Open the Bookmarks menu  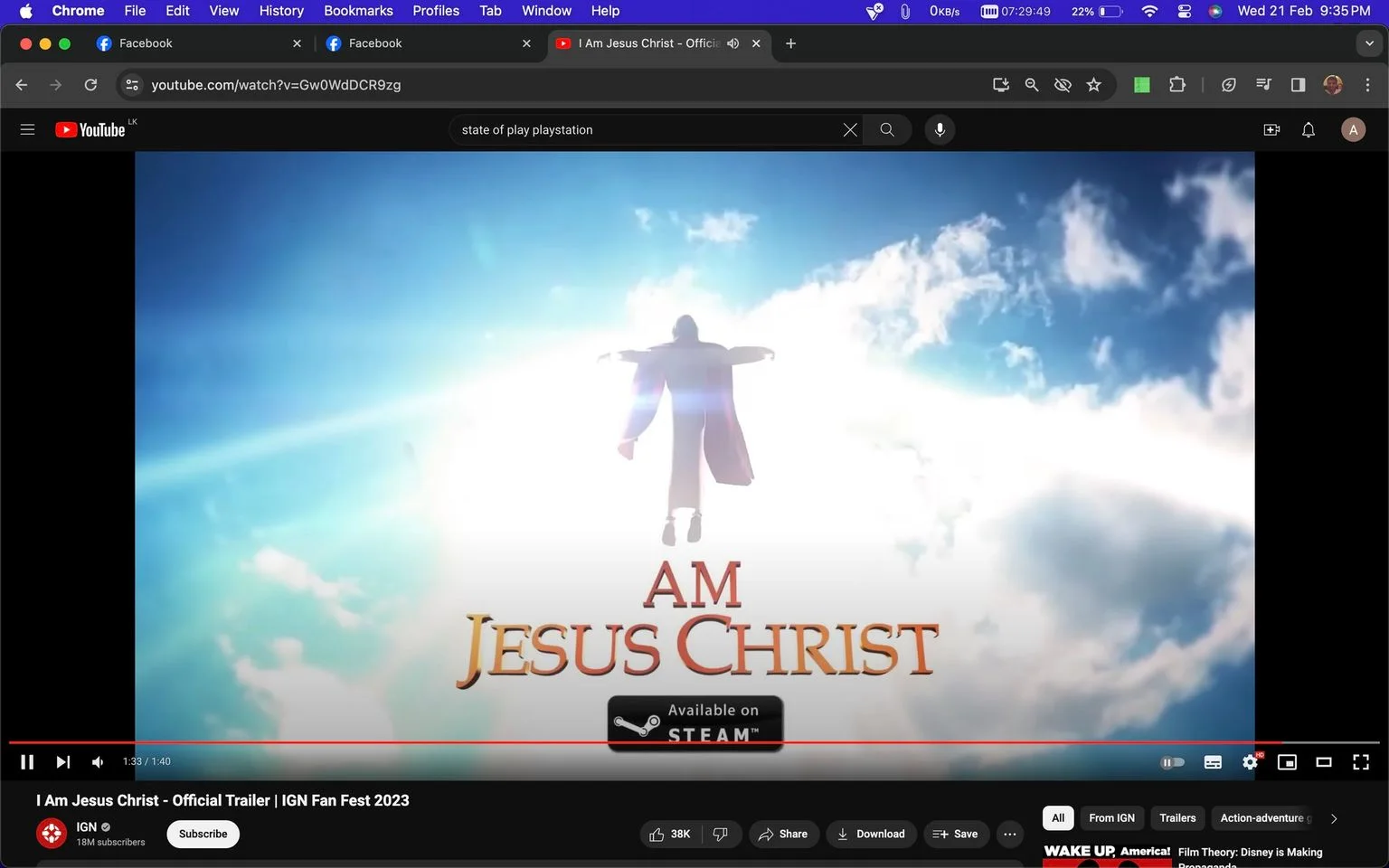point(358,11)
